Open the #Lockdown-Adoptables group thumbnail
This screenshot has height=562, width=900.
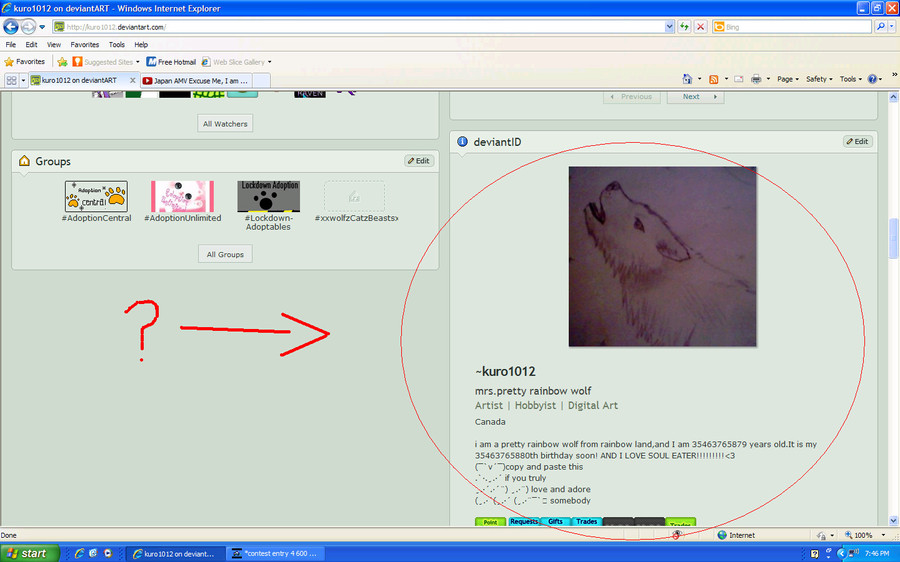click(269, 196)
